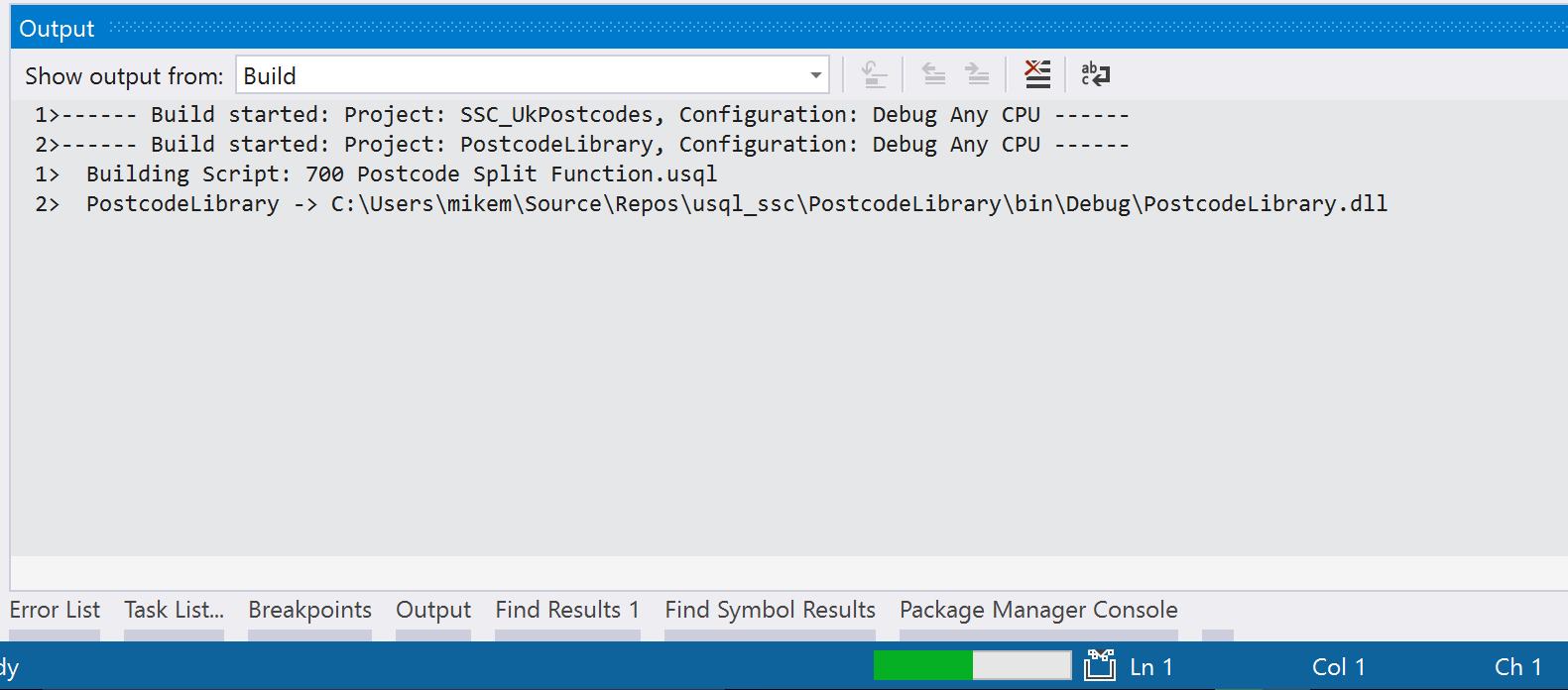This screenshot has height=690, width=1568.
Task: Click the build status icon in status bar
Action: (1099, 666)
